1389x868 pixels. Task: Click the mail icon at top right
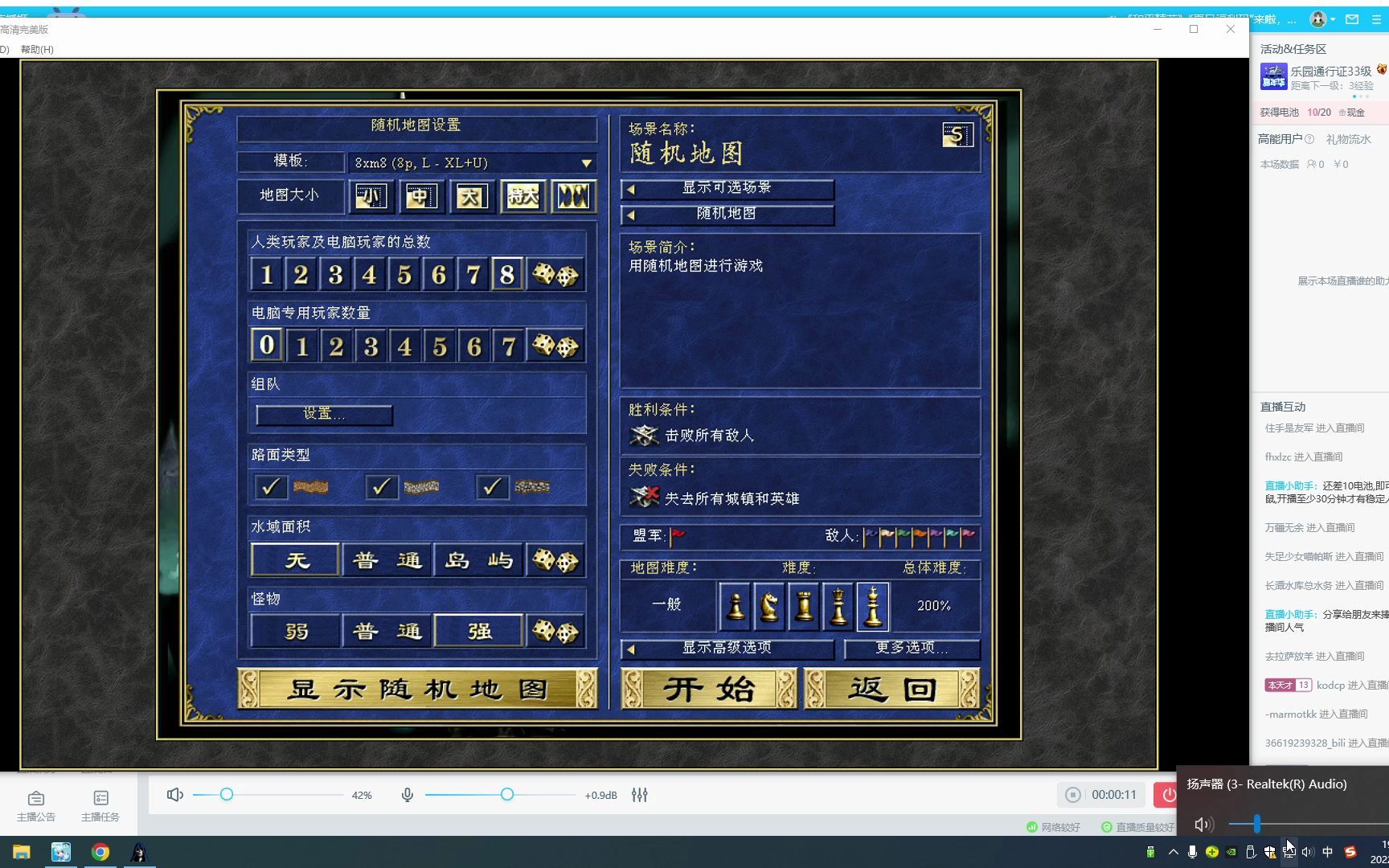tap(1352, 19)
